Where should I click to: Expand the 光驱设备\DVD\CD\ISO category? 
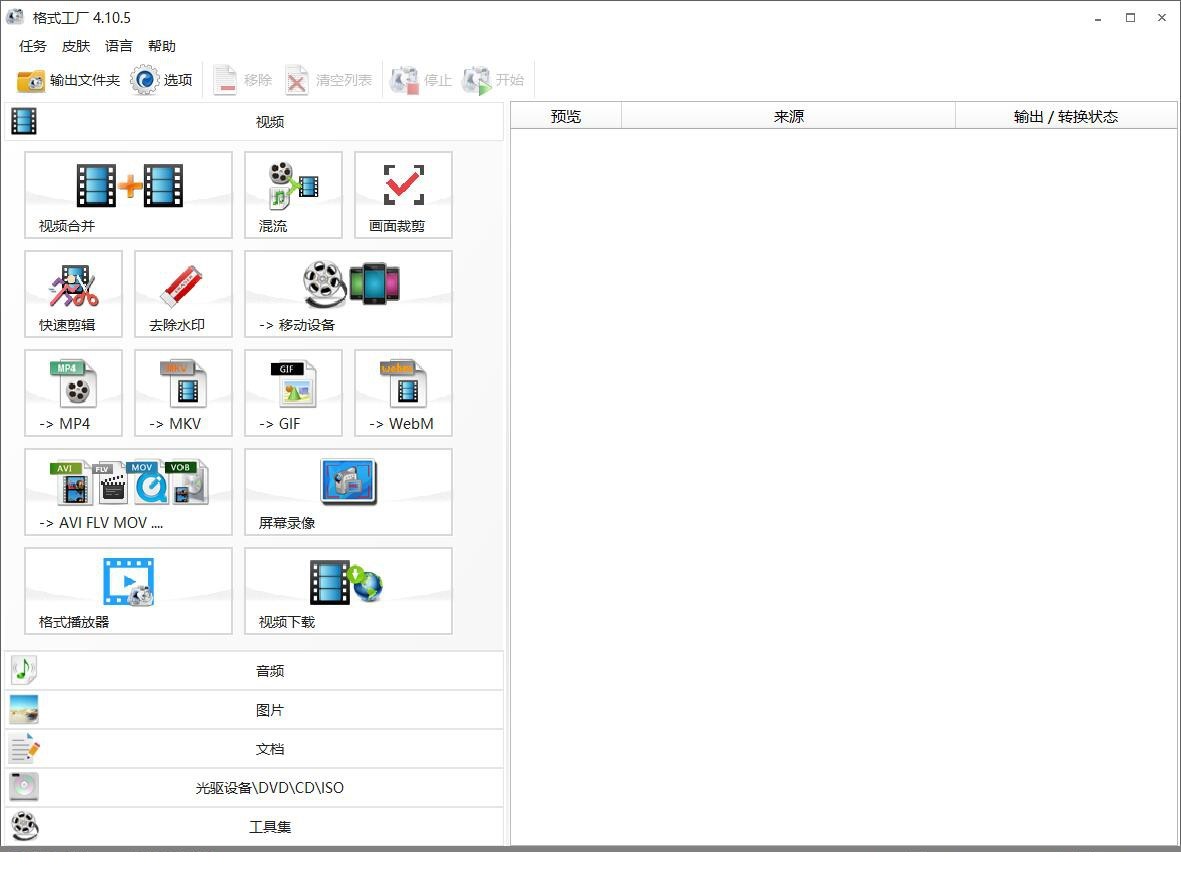254,788
